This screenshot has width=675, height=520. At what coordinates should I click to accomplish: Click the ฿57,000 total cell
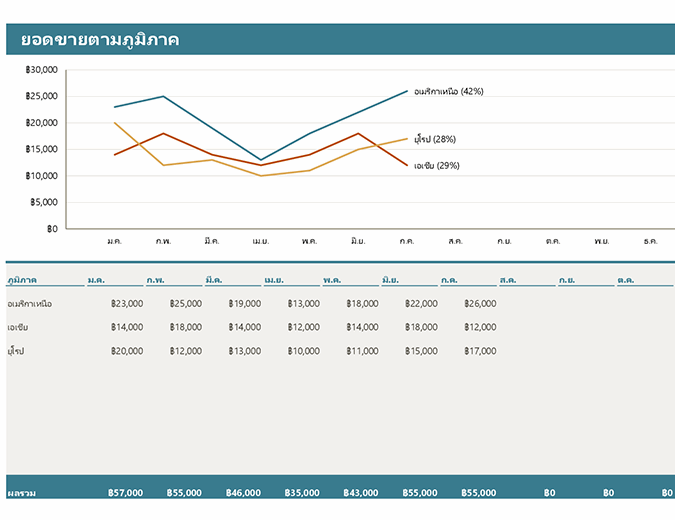tap(126, 493)
